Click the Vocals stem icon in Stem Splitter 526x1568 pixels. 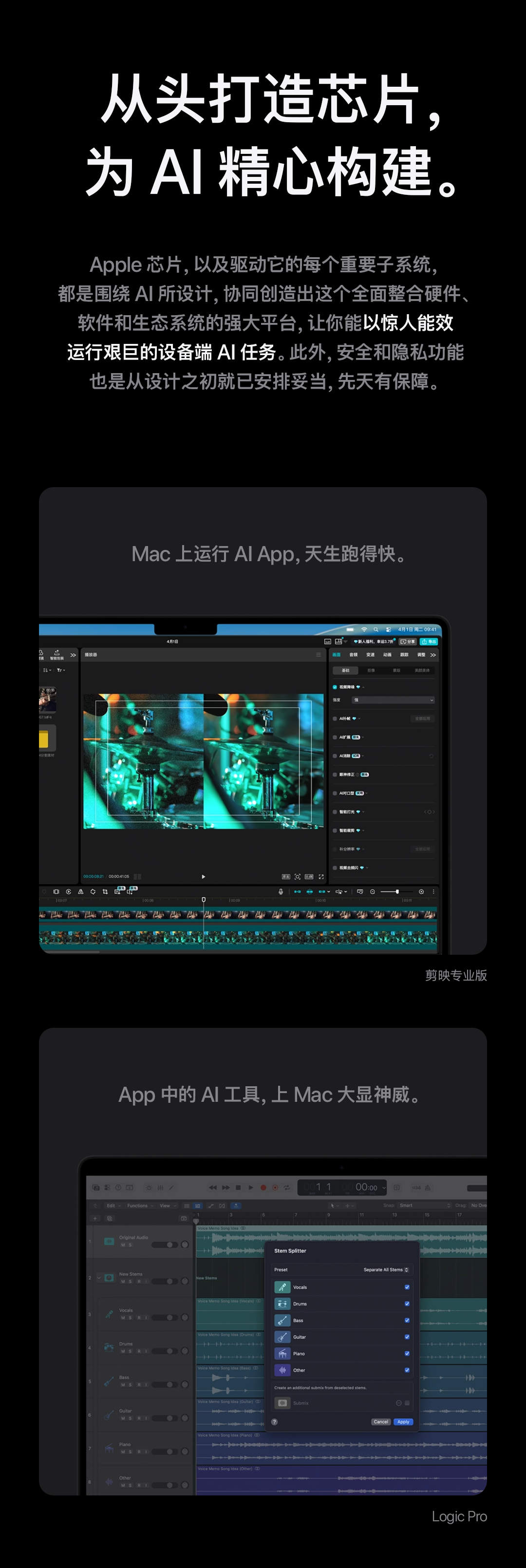282,1287
